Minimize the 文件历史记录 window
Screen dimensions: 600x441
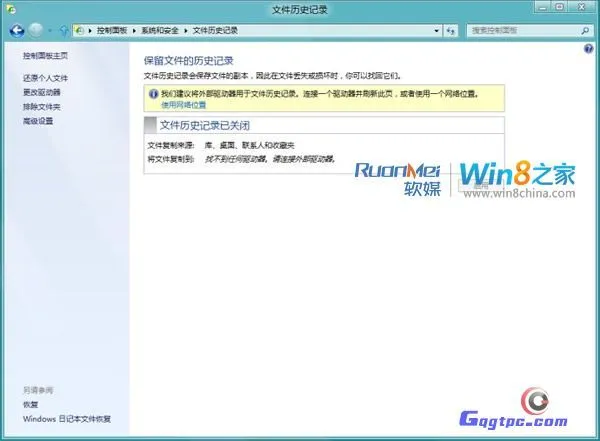click(542, 6)
